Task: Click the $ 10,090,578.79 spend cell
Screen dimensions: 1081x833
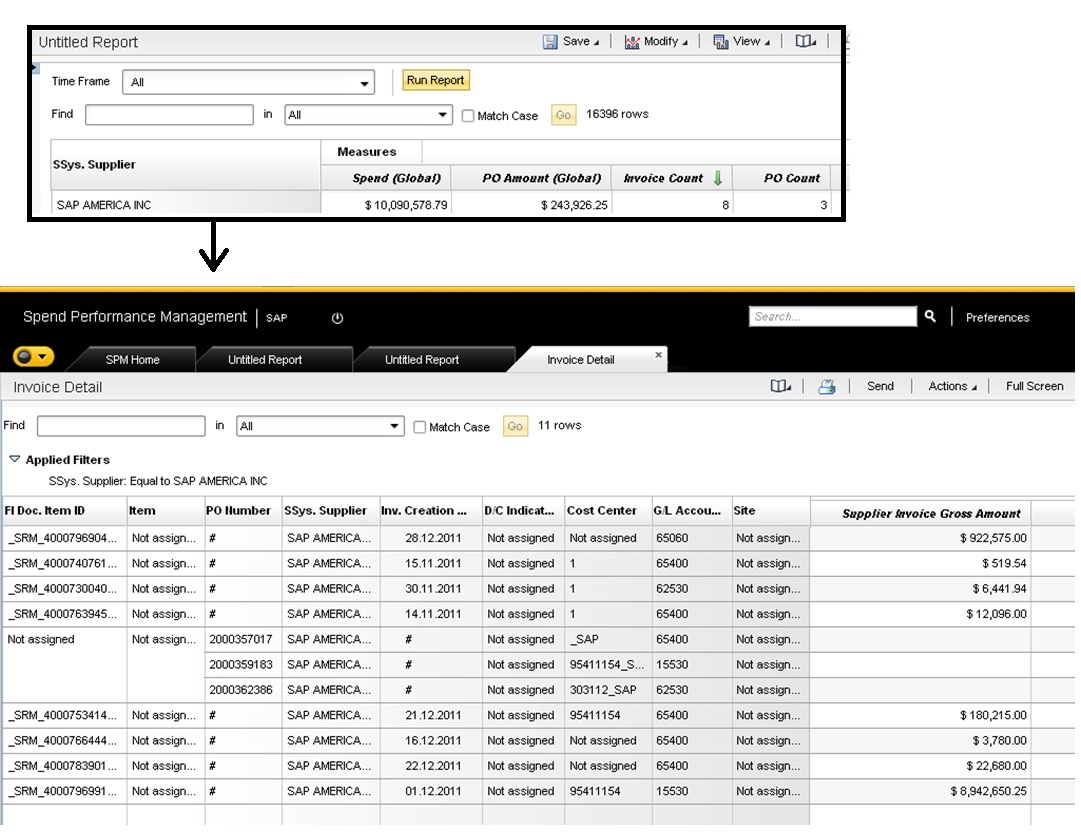Action: tap(386, 205)
